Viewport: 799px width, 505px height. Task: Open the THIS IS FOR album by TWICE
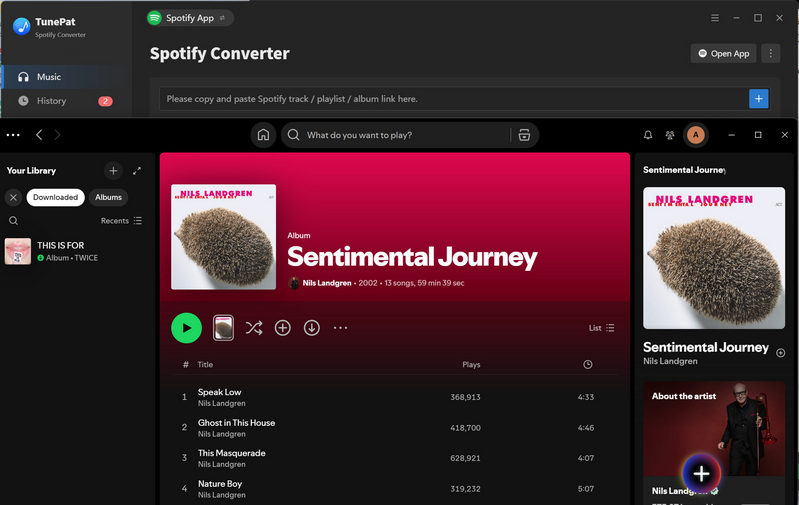tap(76, 251)
